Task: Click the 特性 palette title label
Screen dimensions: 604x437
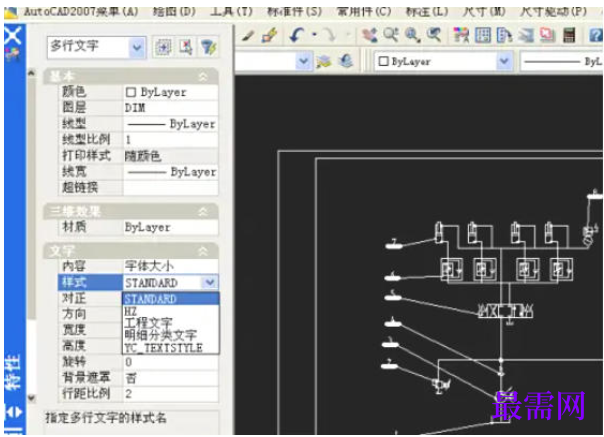Action: click(13, 372)
